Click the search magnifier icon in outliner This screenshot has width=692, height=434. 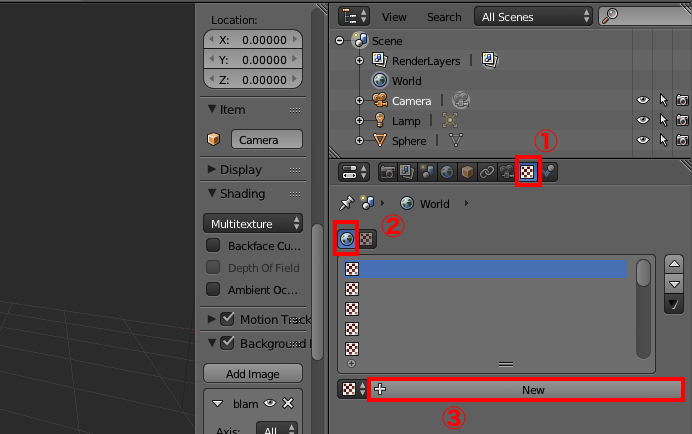610,16
